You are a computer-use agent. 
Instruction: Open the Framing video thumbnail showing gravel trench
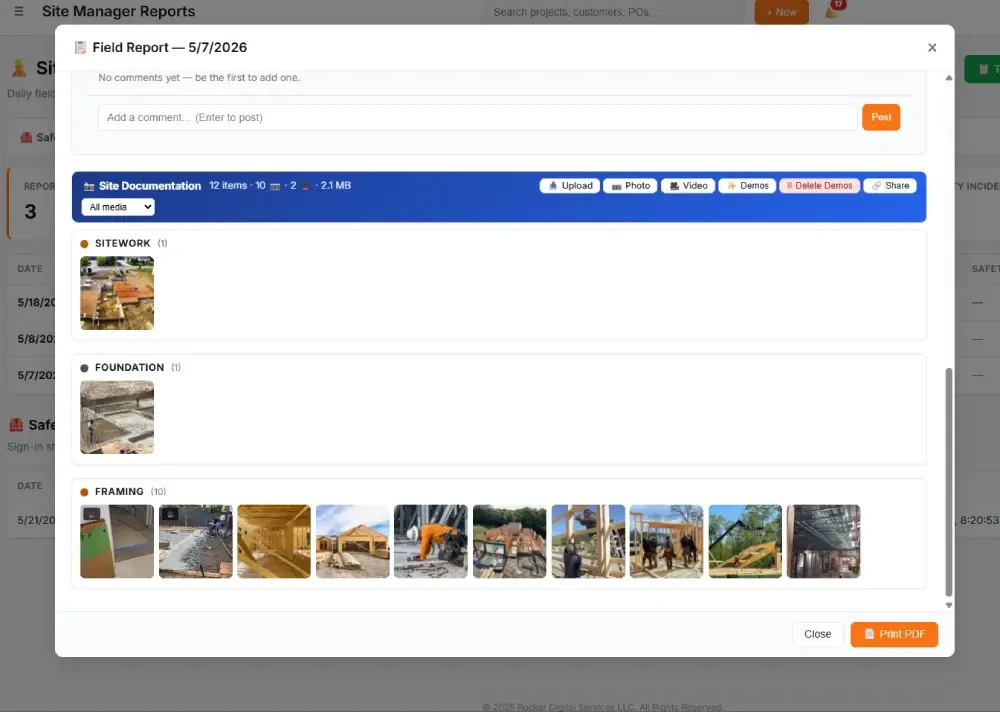[196, 542]
